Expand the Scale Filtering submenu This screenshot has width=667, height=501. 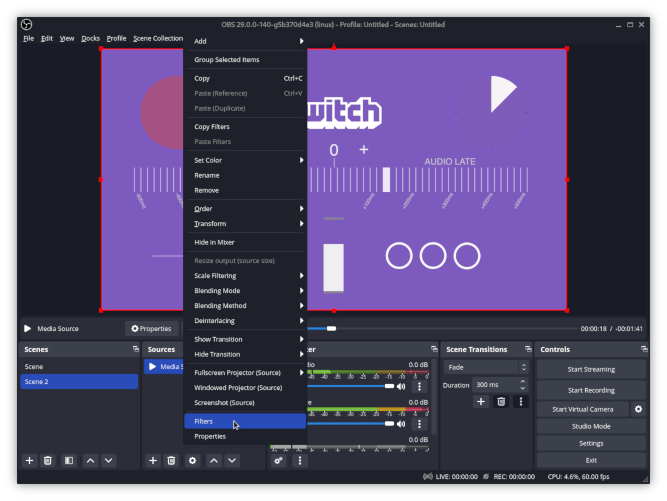coord(245,276)
